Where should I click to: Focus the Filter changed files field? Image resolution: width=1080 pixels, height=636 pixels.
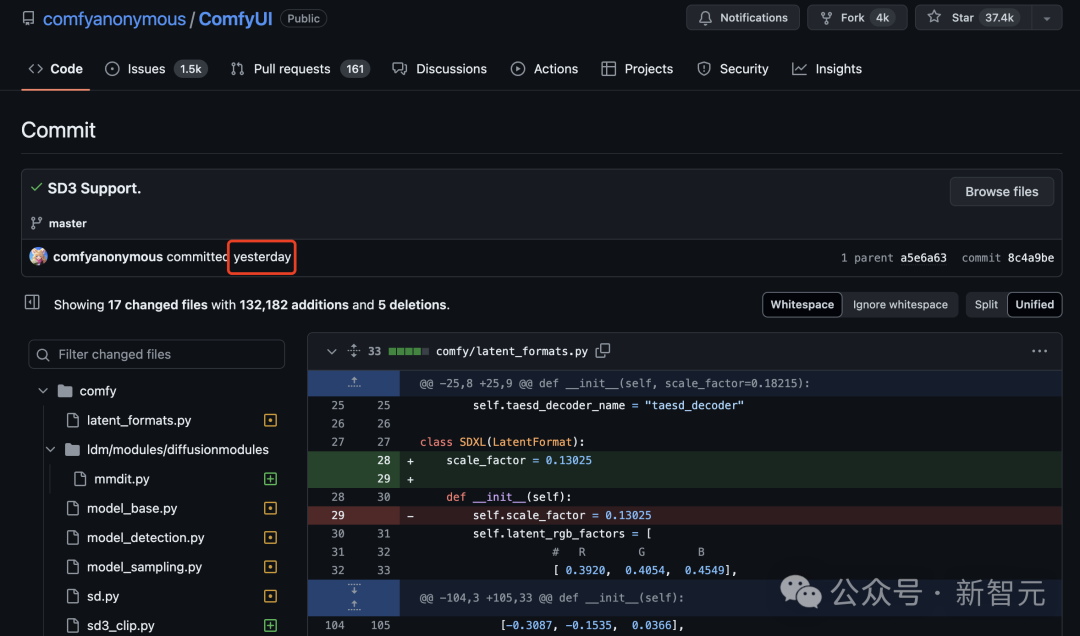click(157, 354)
